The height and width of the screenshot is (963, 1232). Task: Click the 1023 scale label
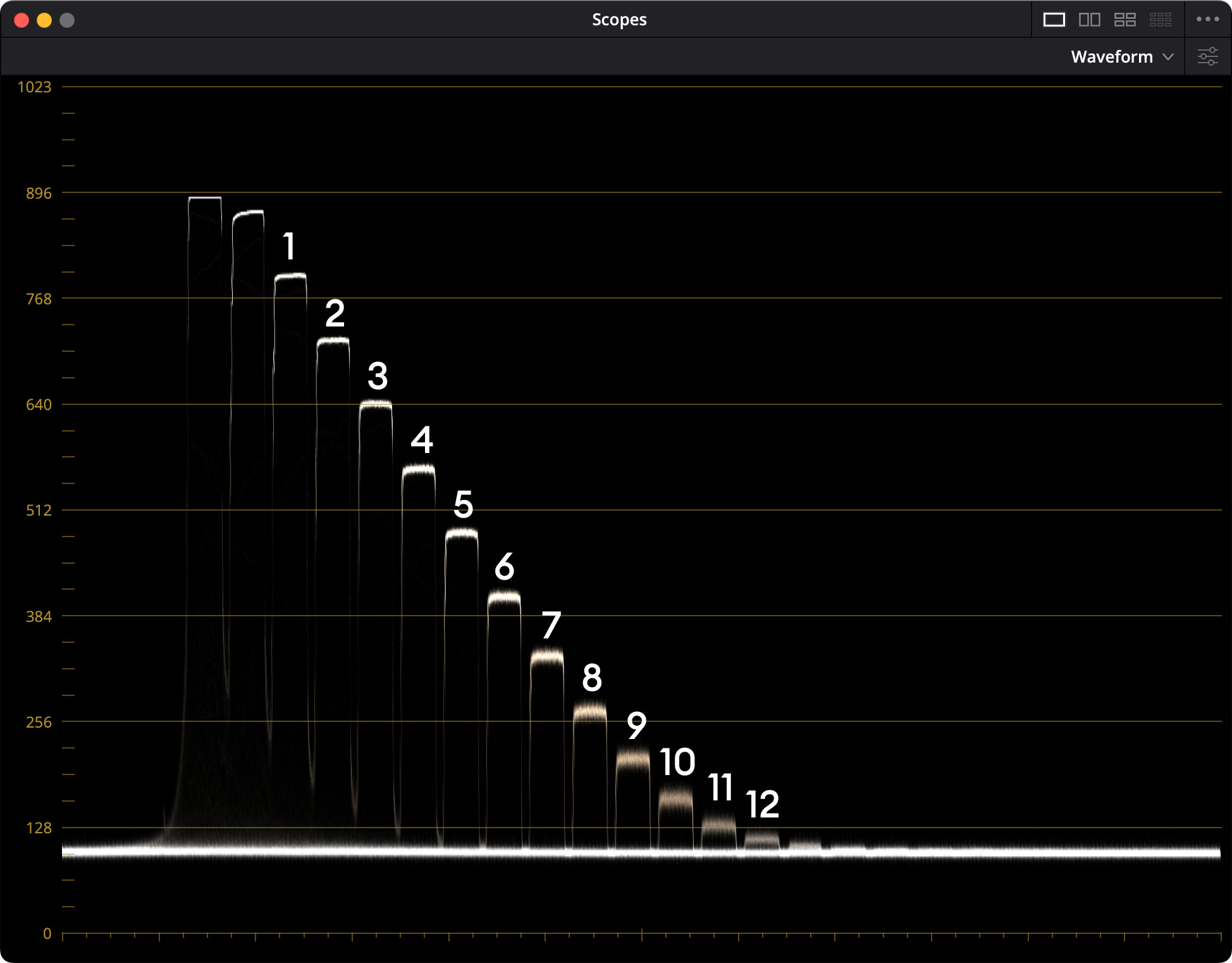[x=34, y=87]
